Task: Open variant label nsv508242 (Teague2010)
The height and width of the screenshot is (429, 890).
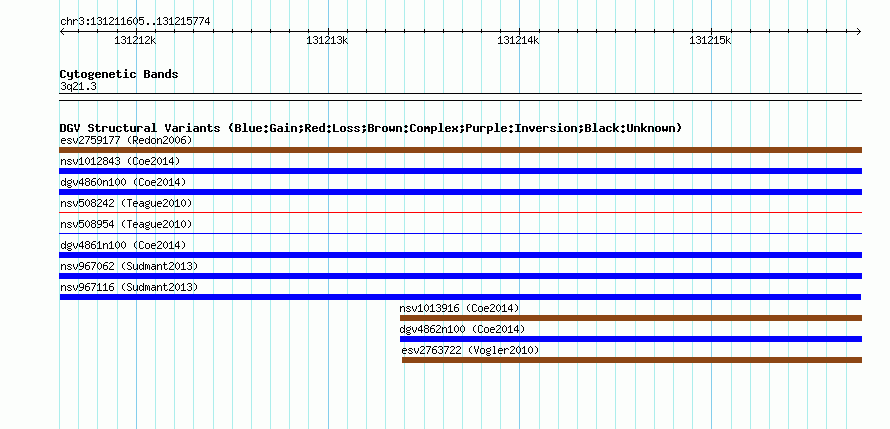Action: tap(126, 203)
